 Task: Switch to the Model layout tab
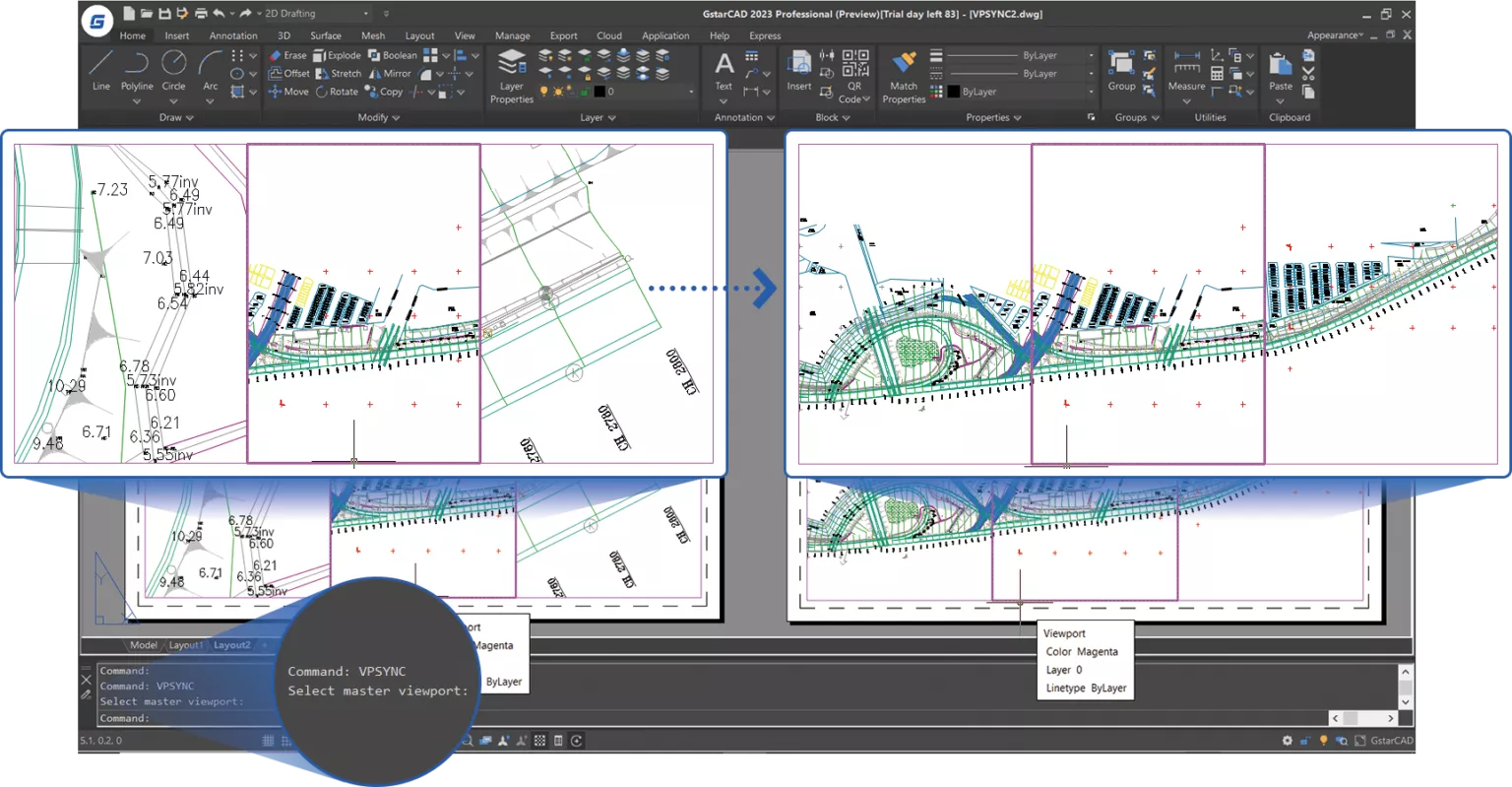tap(144, 645)
